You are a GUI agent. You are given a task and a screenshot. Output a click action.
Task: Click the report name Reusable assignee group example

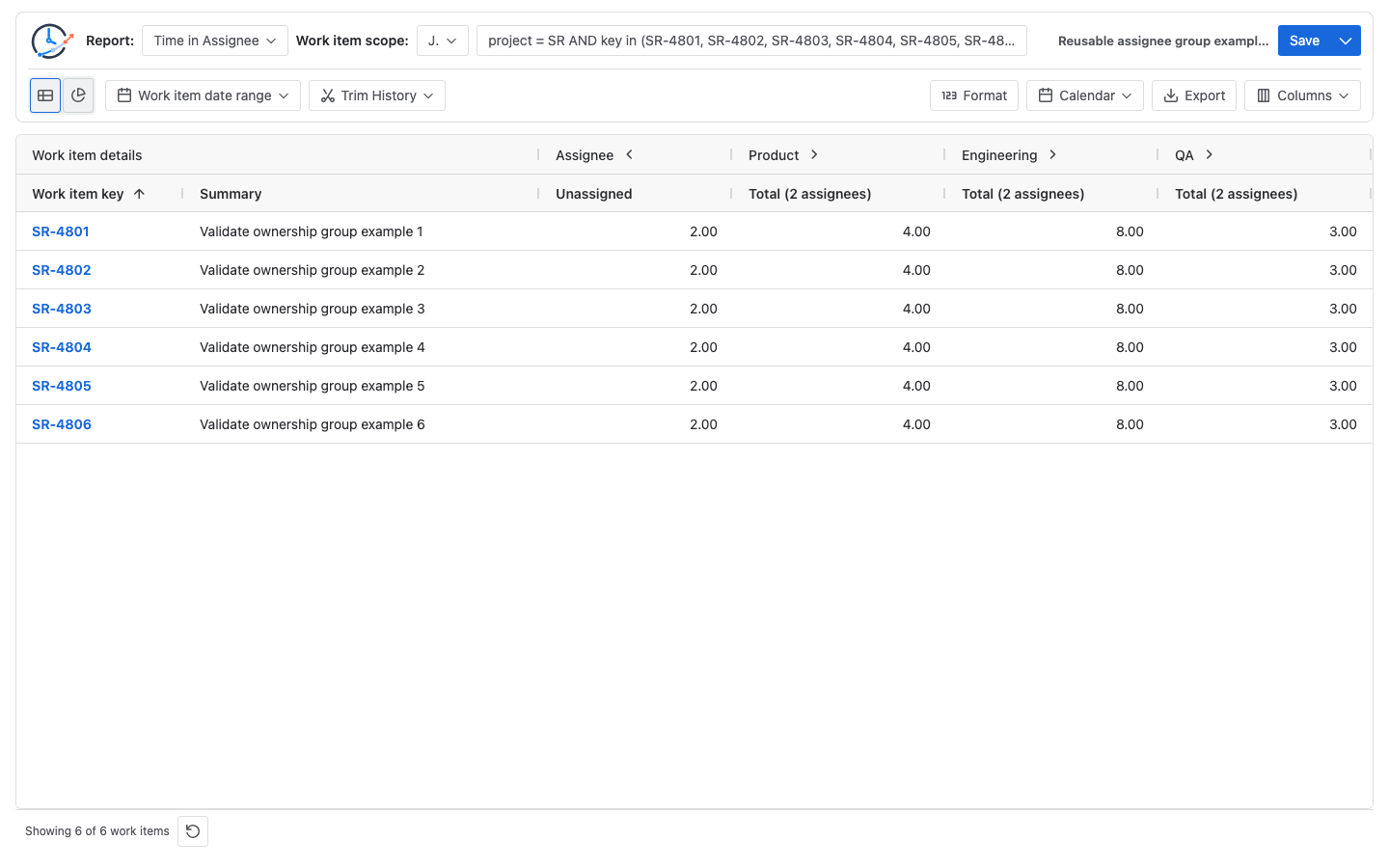[x=1163, y=41]
